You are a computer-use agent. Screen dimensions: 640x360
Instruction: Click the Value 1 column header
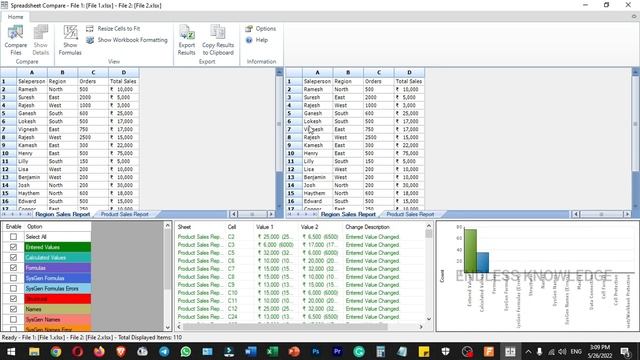click(276, 227)
